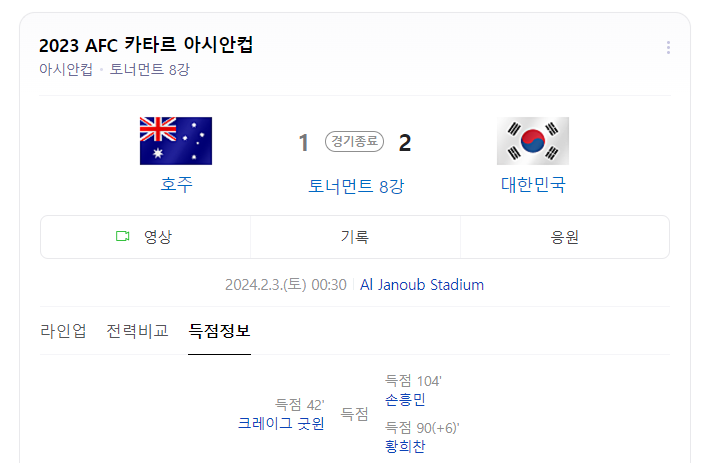This screenshot has height=463, width=703.
Task: Open the 대한민국 team link
Action: pos(533,184)
